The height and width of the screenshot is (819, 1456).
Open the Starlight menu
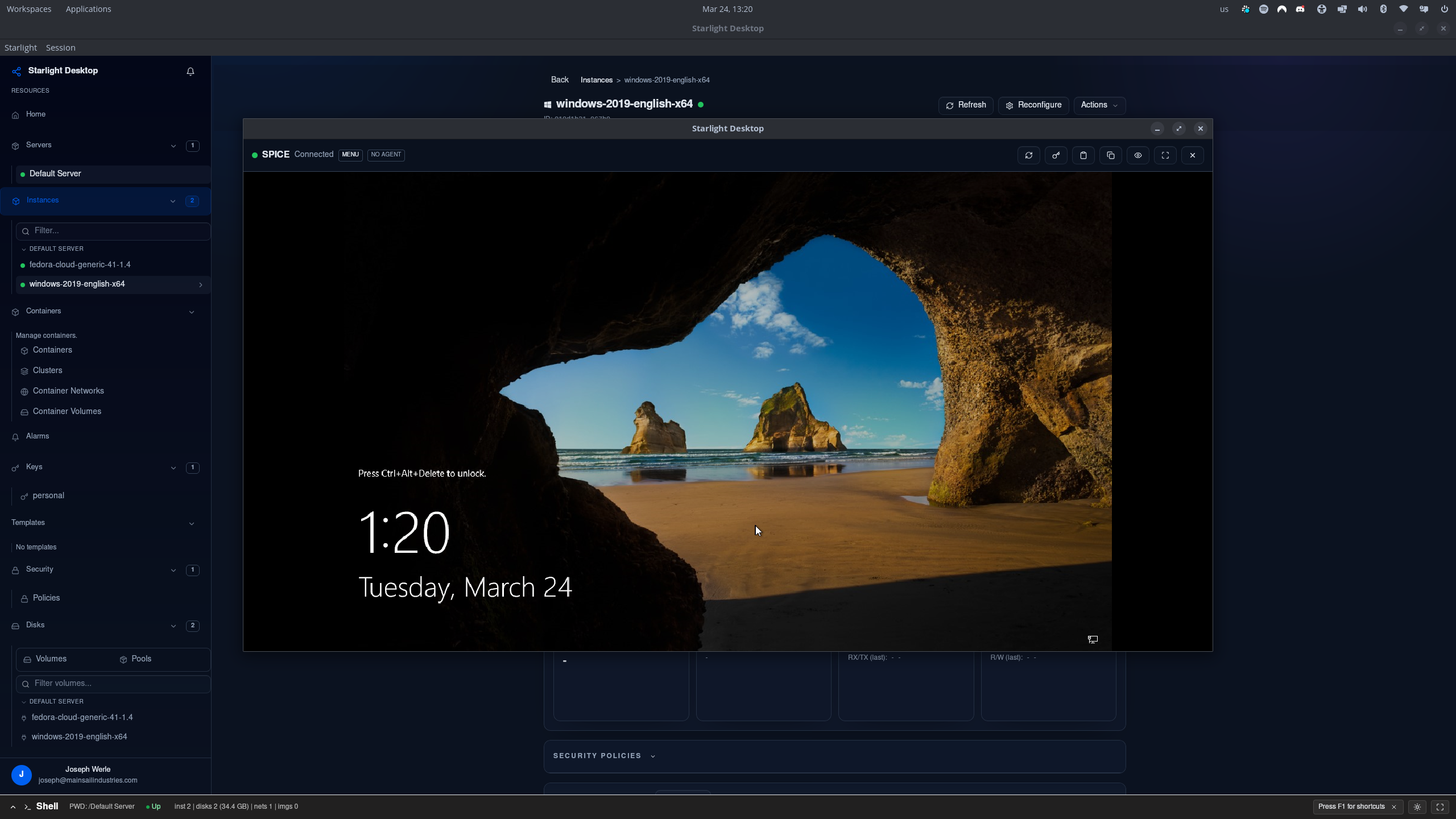(x=20, y=48)
